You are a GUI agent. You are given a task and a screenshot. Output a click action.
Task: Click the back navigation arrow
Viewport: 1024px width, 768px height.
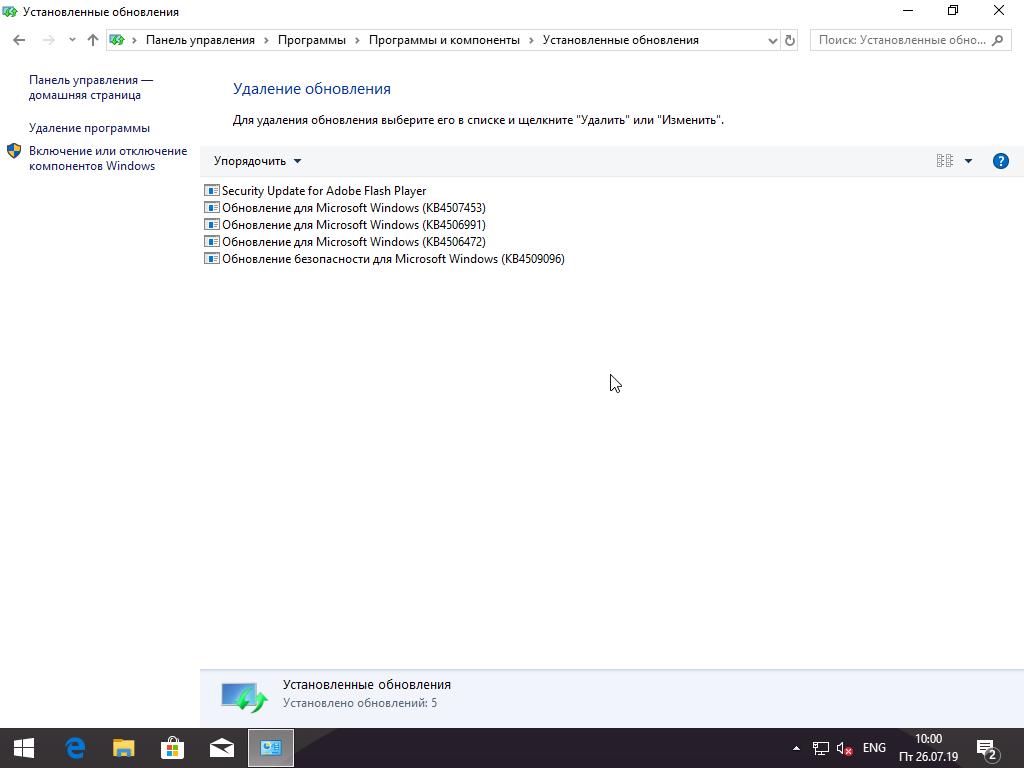(x=19, y=40)
